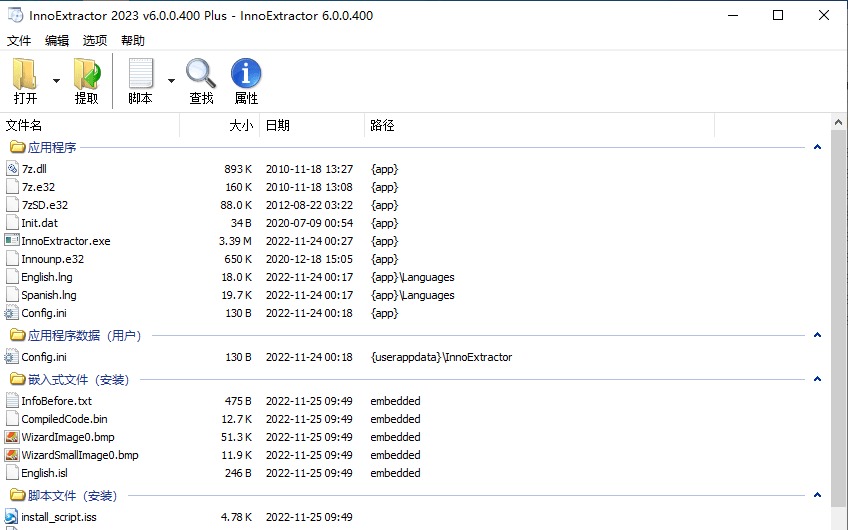Click the Config.ini gear icon in {app}
This screenshot has width=848, height=530.
pyautogui.click(x=11, y=313)
